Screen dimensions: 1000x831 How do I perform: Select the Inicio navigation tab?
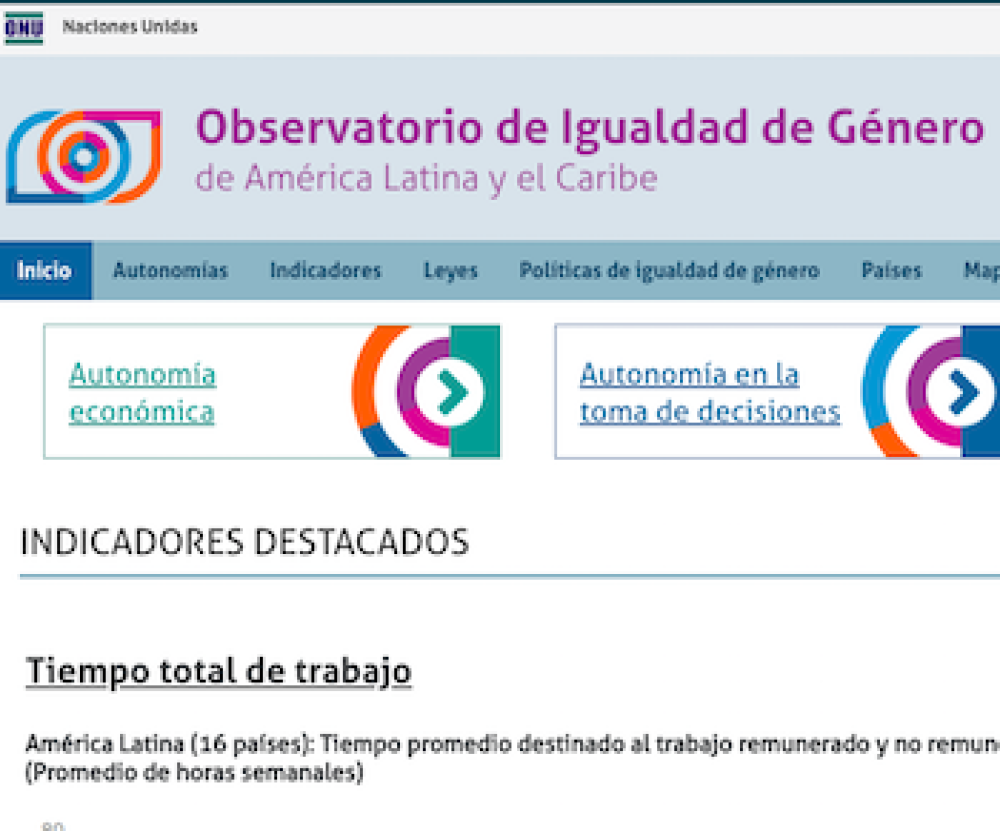coord(45,270)
